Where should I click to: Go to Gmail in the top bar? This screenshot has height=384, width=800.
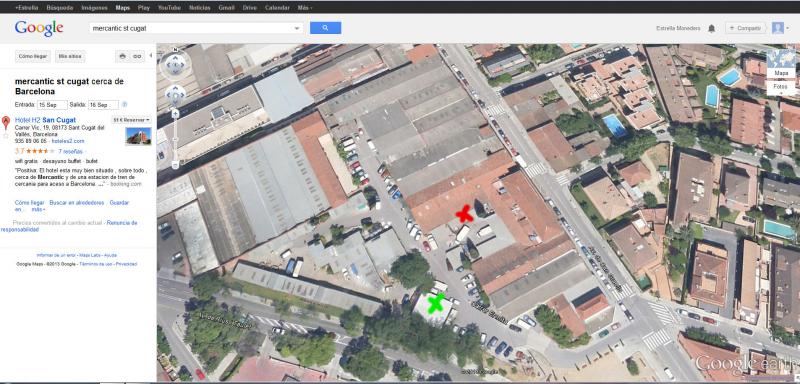(x=226, y=8)
